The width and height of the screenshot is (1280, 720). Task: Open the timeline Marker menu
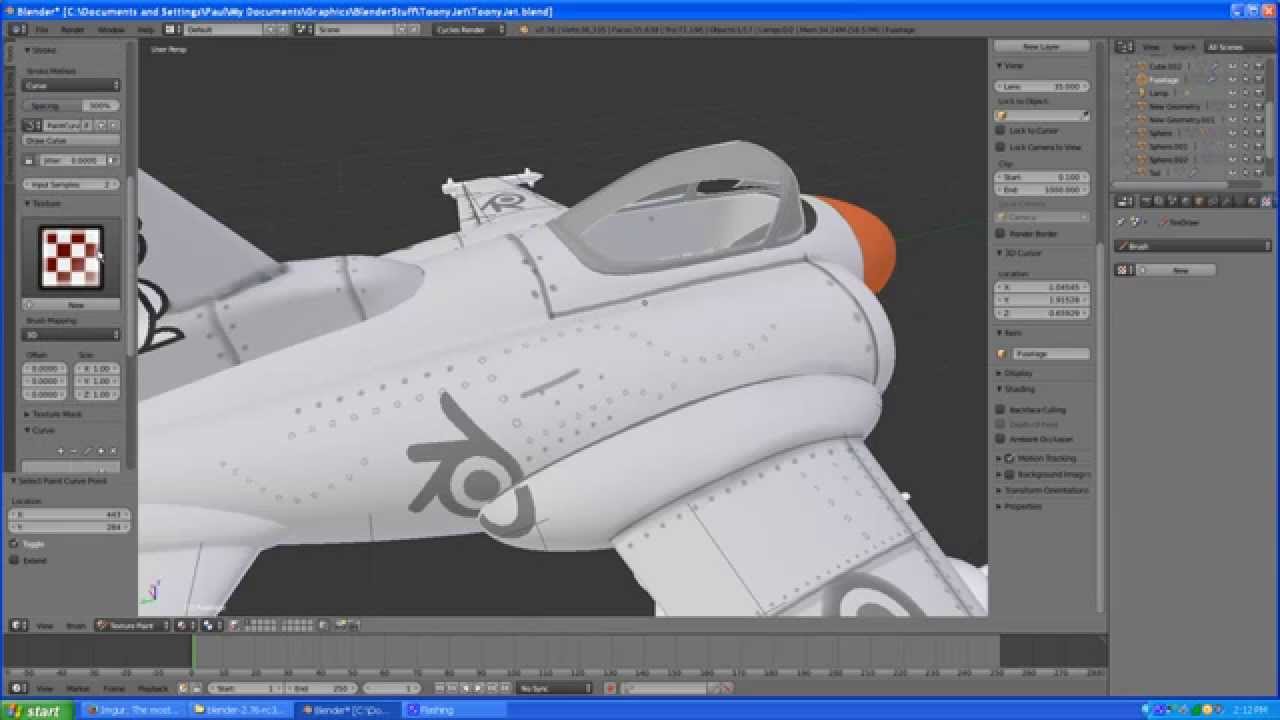tap(77, 688)
